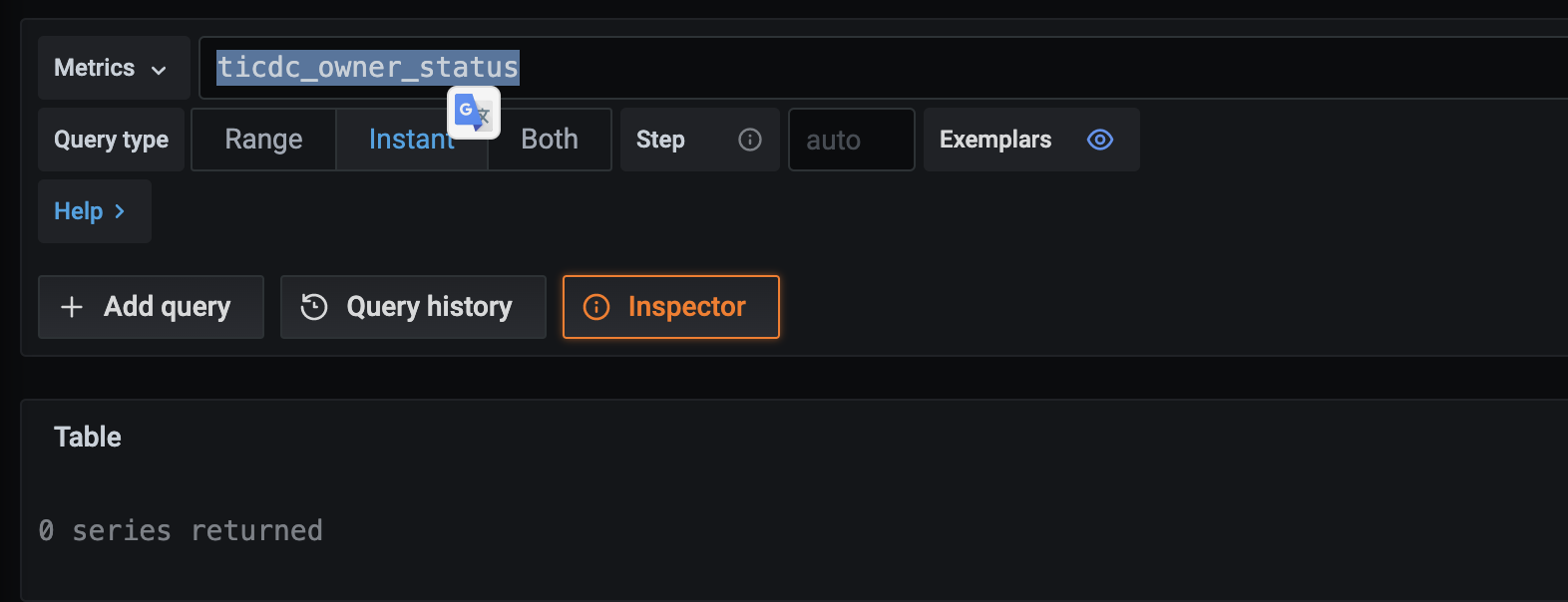Open the Inspector panel
Image resolution: width=1568 pixels, height=602 pixels.
coord(671,307)
